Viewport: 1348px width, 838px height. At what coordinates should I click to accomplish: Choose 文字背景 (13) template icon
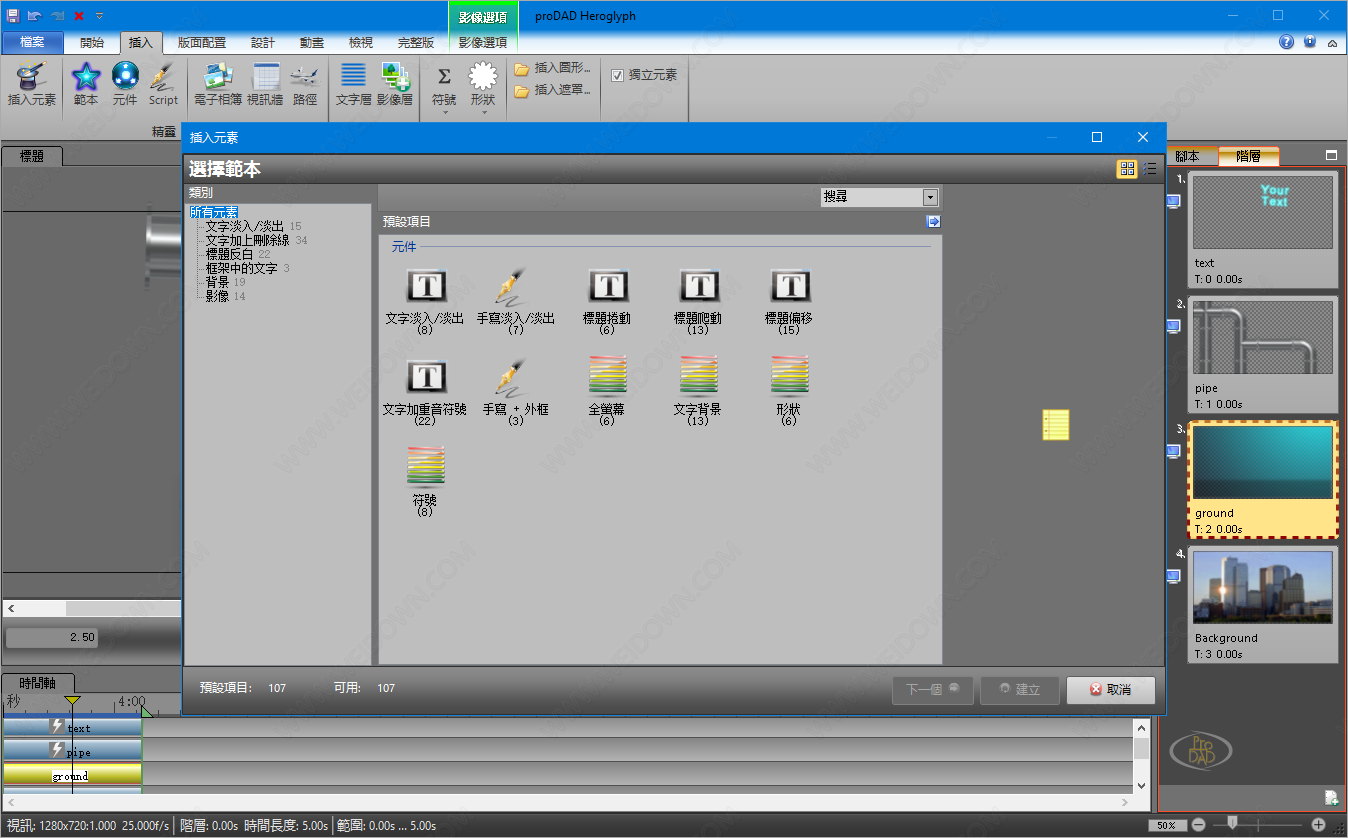[698, 375]
